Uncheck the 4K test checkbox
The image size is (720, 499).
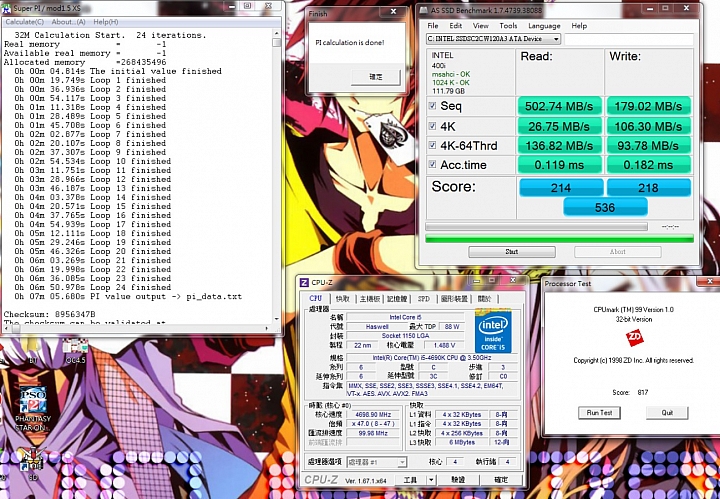click(432, 126)
